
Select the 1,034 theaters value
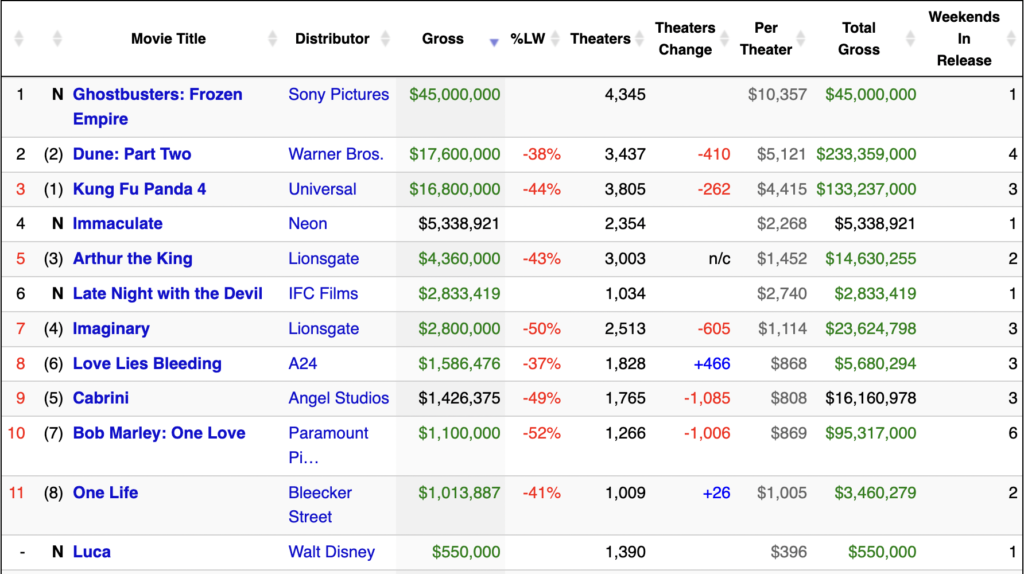pyautogui.click(x=625, y=294)
